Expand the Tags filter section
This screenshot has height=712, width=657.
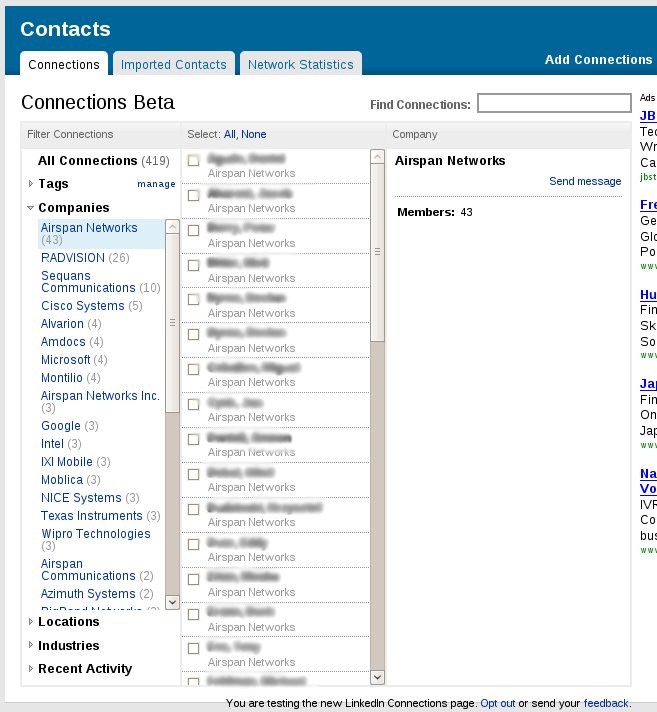coord(30,183)
